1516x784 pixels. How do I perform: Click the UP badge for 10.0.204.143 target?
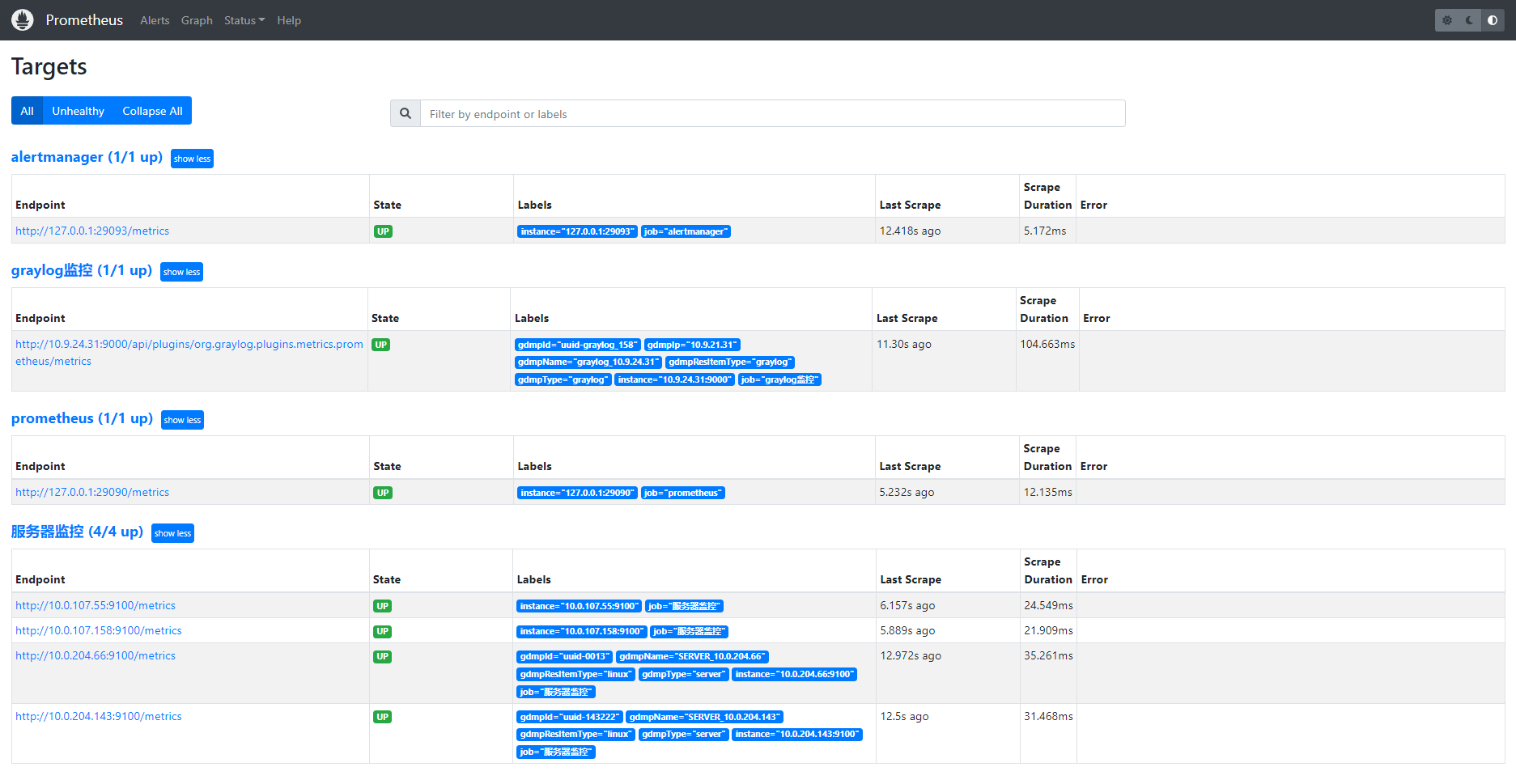tap(382, 716)
